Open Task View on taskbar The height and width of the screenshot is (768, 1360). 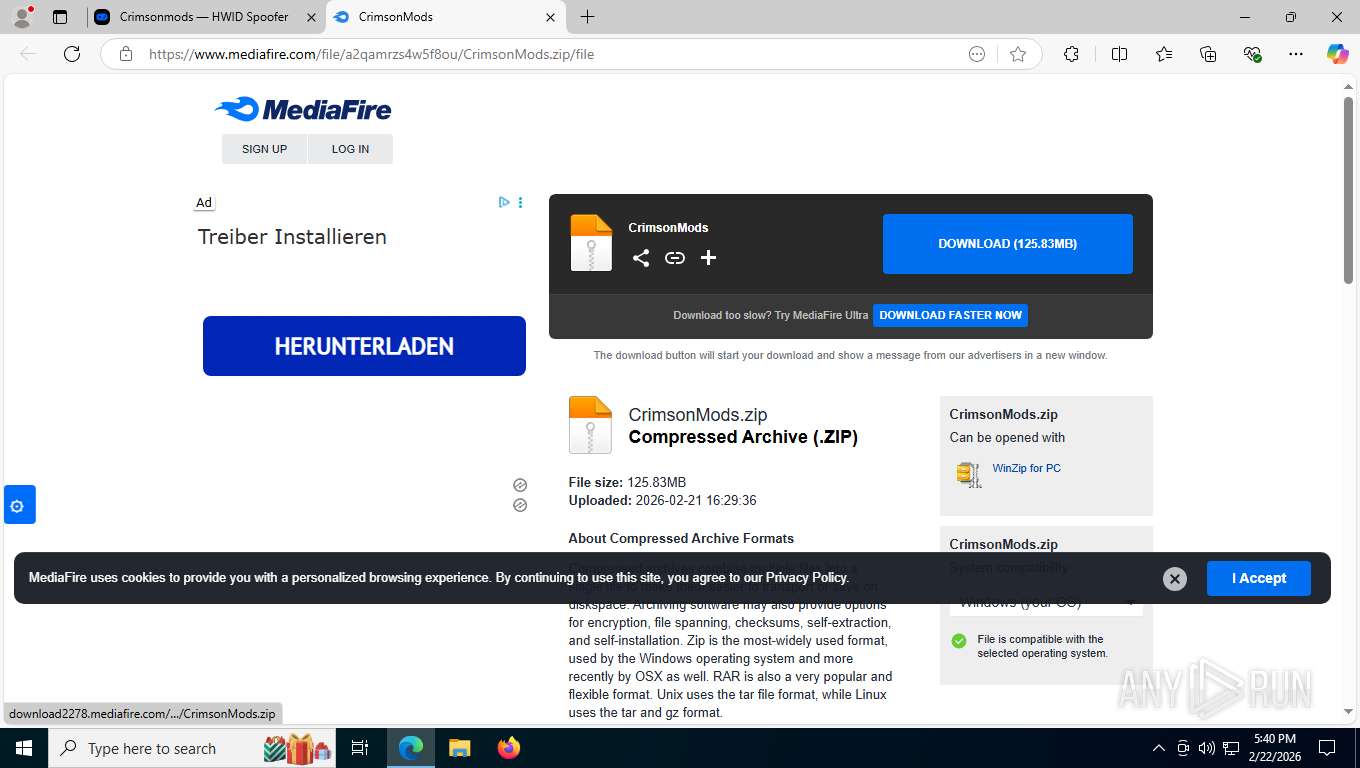(x=360, y=748)
